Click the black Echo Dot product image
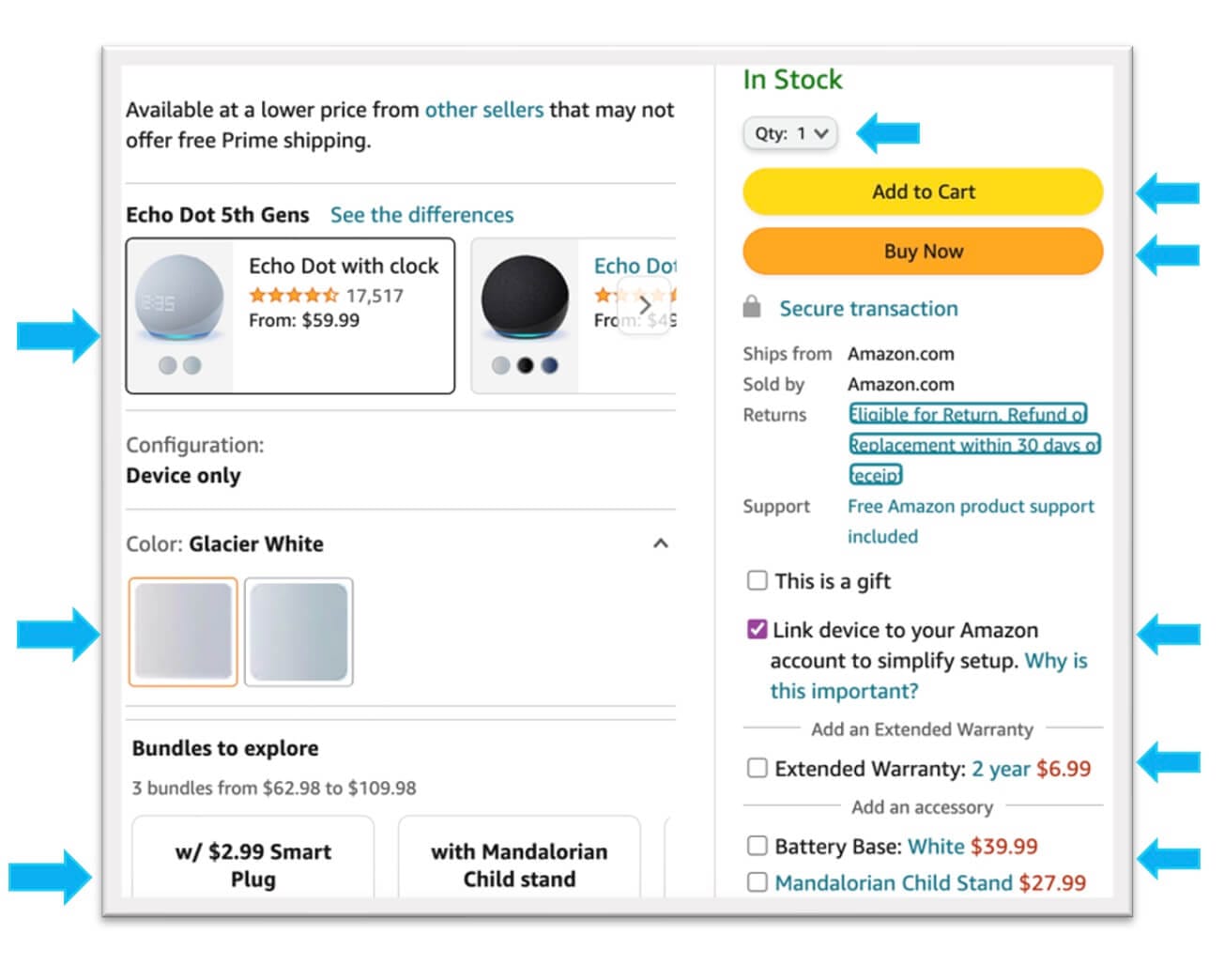 [525, 299]
